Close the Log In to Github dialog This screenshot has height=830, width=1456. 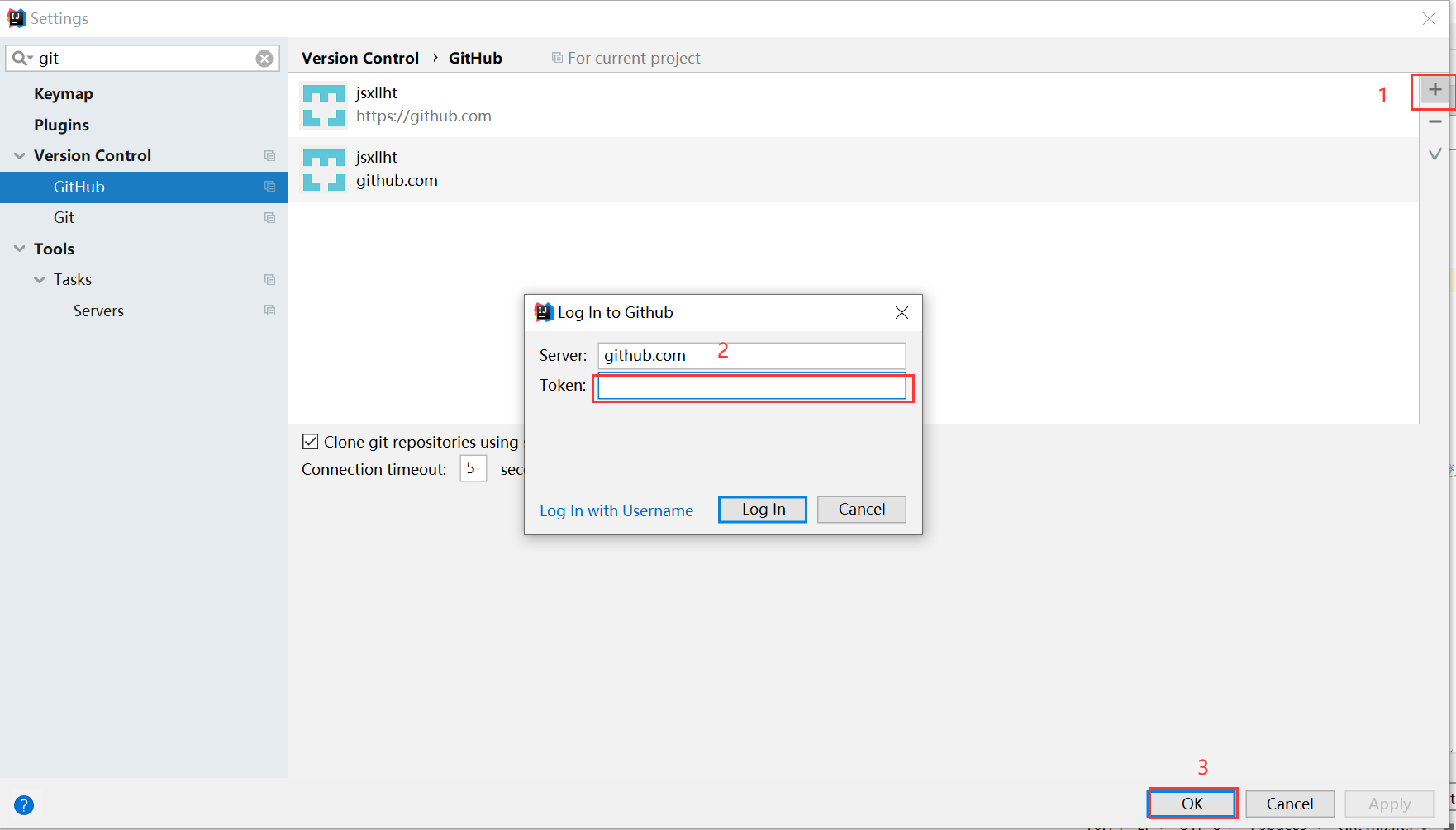902,312
